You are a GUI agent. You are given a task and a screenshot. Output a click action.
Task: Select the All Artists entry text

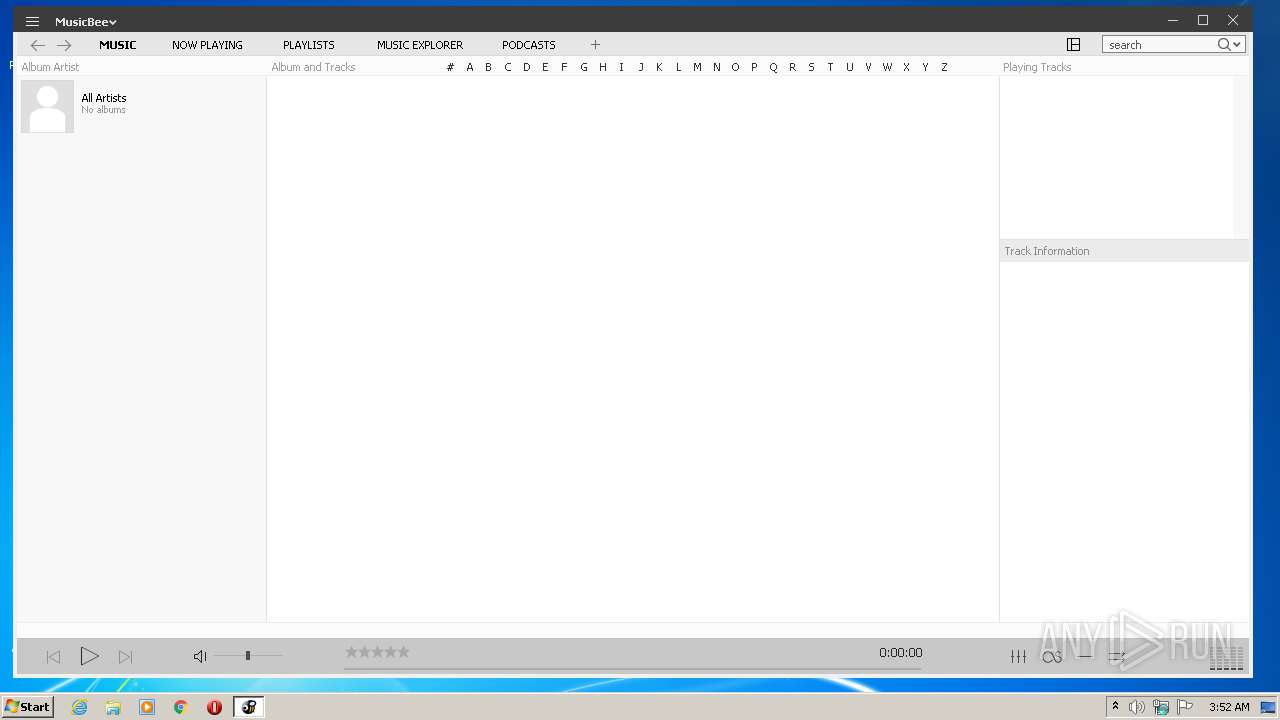coord(104,98)
